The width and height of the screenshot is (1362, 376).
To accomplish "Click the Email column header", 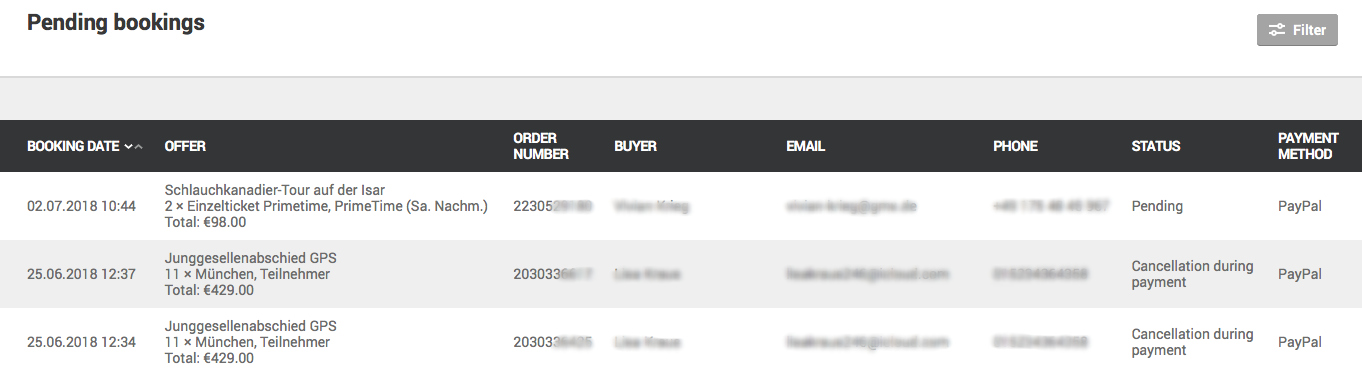I will point(805,146).
